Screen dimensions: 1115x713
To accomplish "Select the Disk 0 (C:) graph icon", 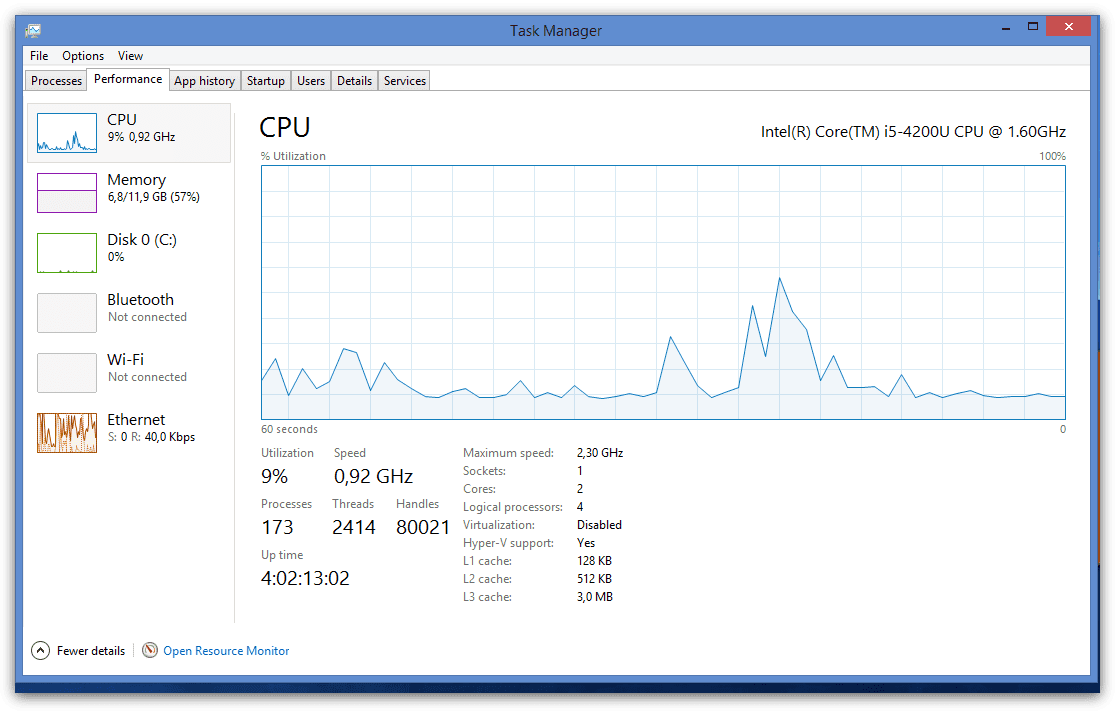I will (x=67, y=252).
